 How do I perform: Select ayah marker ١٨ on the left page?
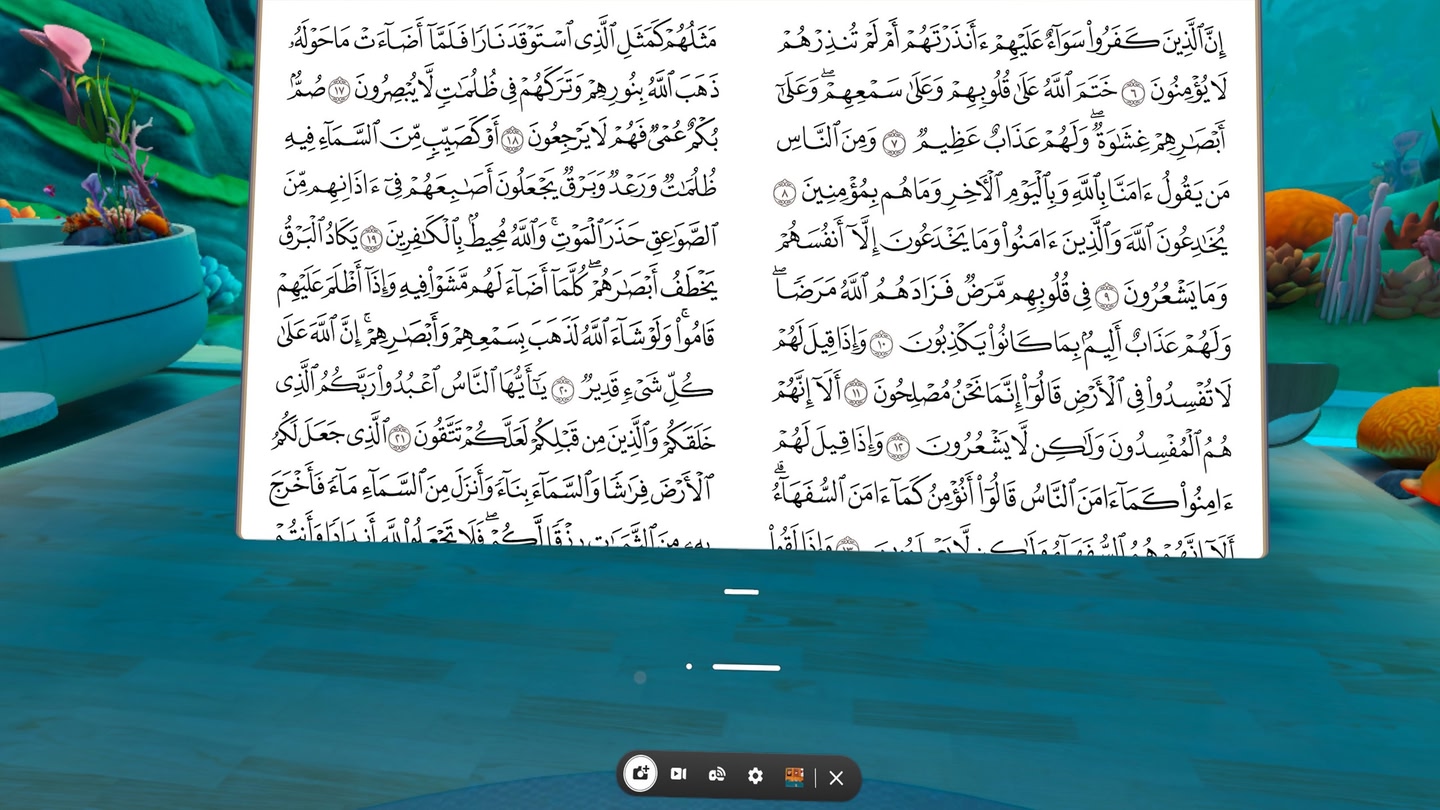pos(512,138)
